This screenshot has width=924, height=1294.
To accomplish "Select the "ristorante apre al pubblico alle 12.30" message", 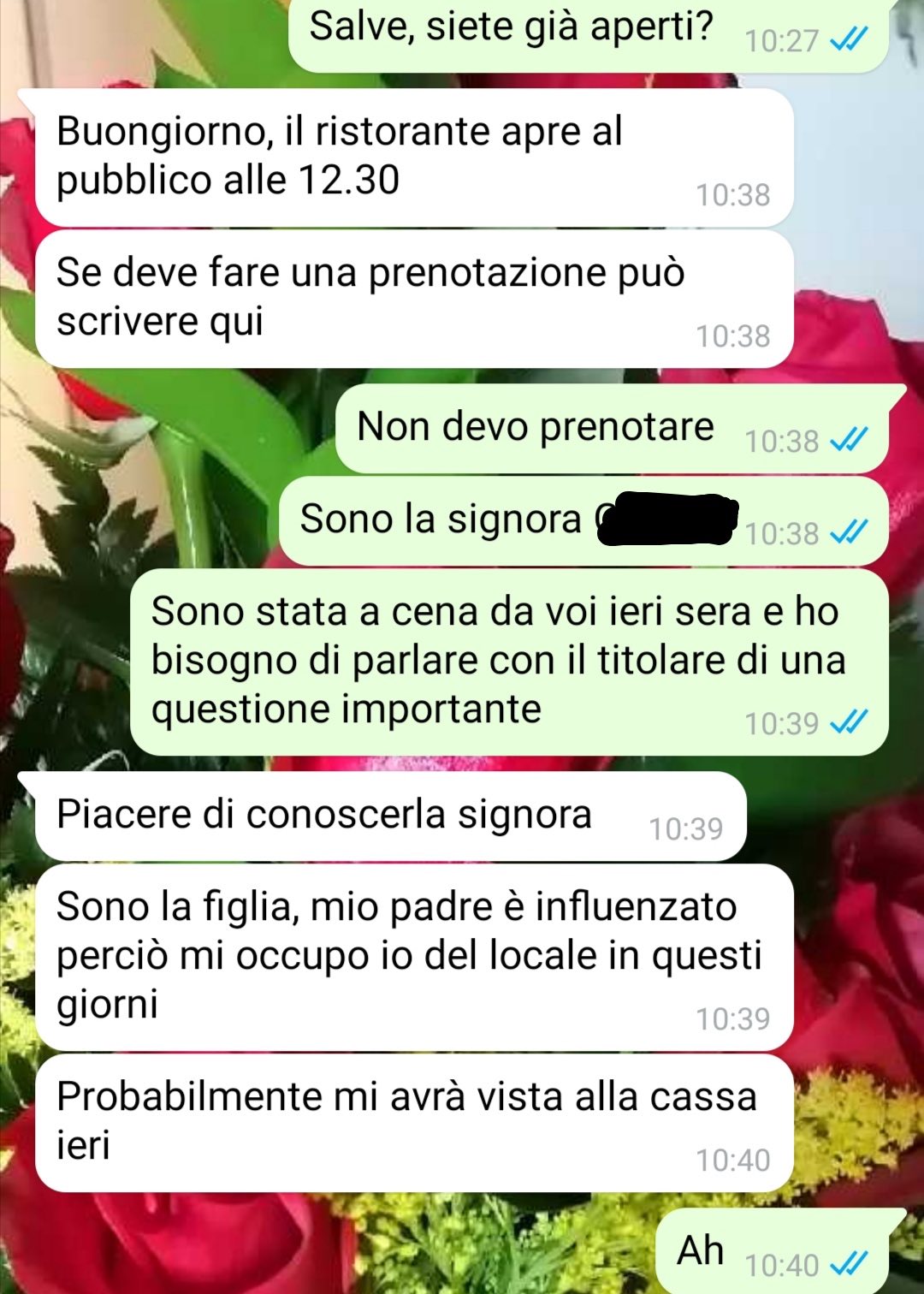I will coord(414,157).
